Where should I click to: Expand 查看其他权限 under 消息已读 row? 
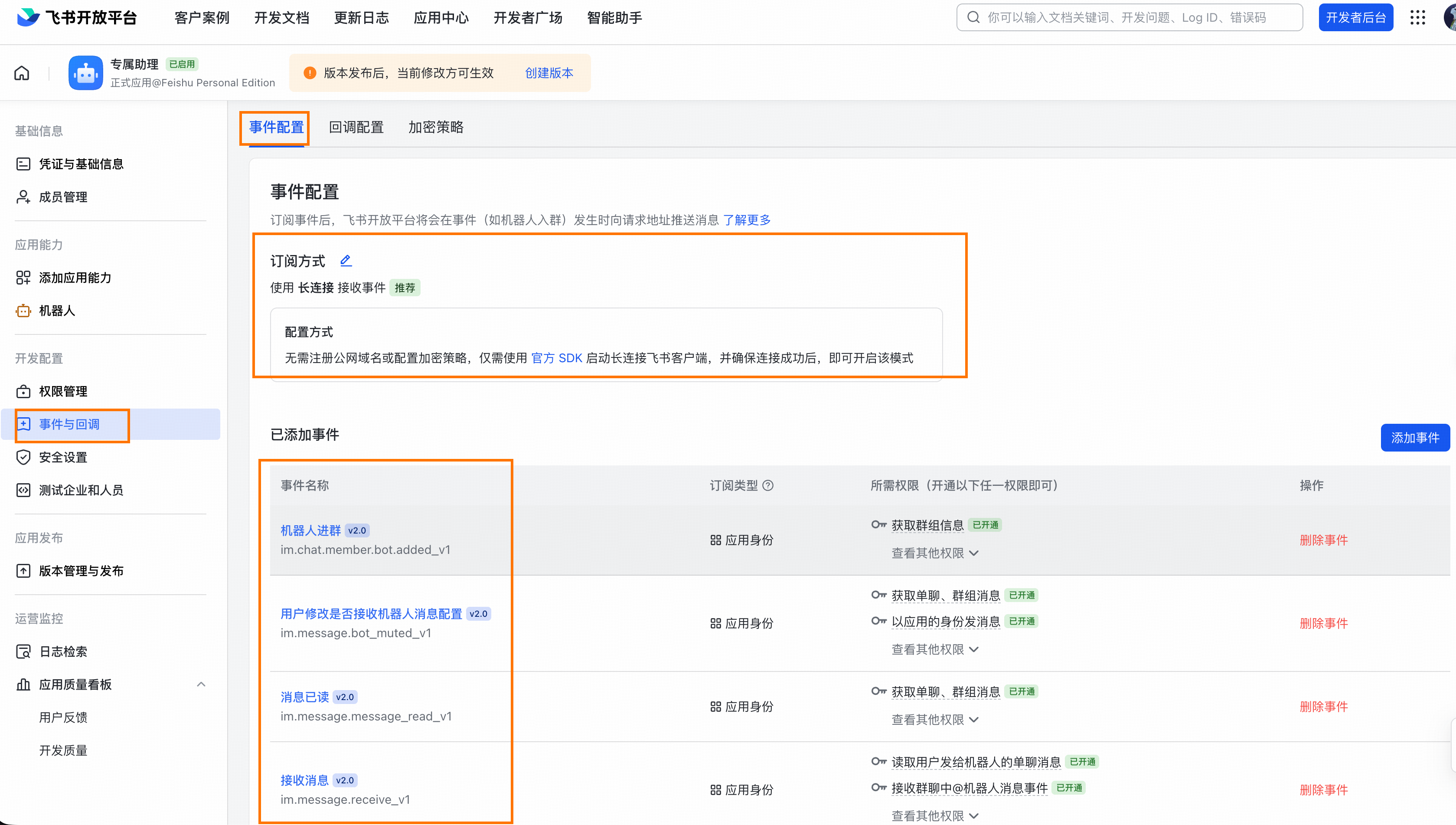tap(934, 720)
